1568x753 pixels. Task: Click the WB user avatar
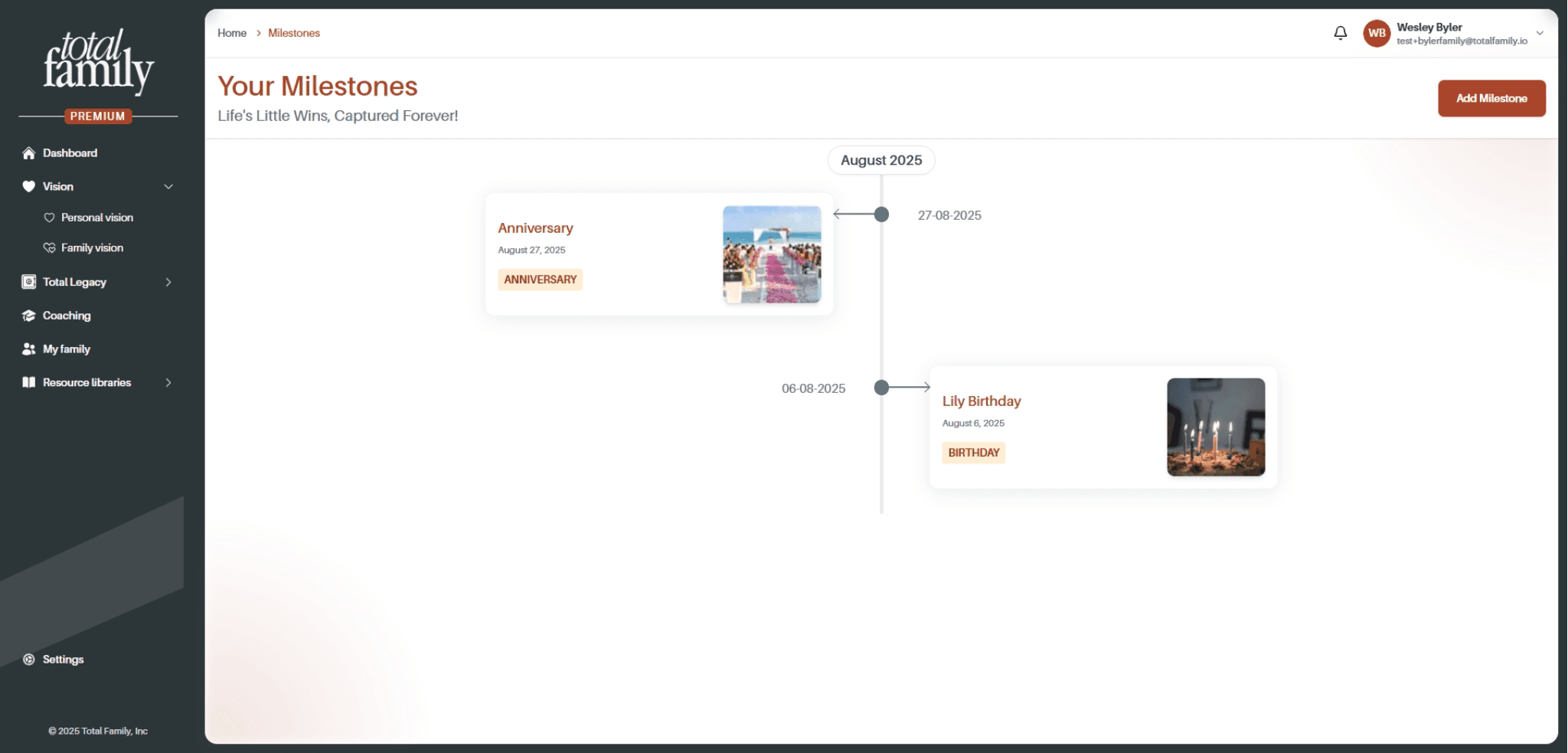[x=1377, y=33]
